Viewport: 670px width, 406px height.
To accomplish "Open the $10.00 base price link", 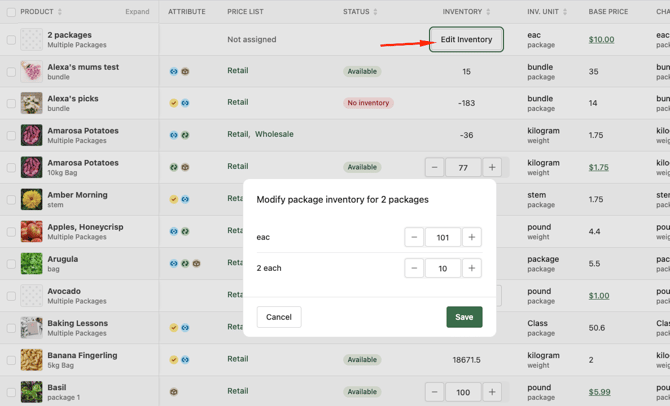I will 601,40.
